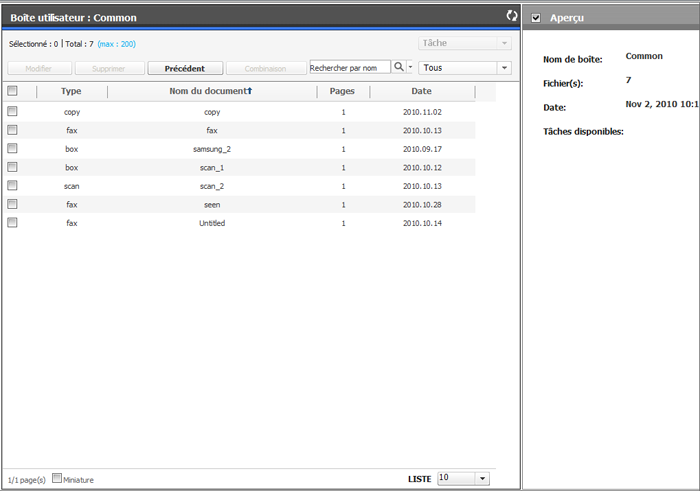The height and width of the screenshot is (491, 700).
Task: Click the Combinaison button
Action: click(x=264, y=68)
